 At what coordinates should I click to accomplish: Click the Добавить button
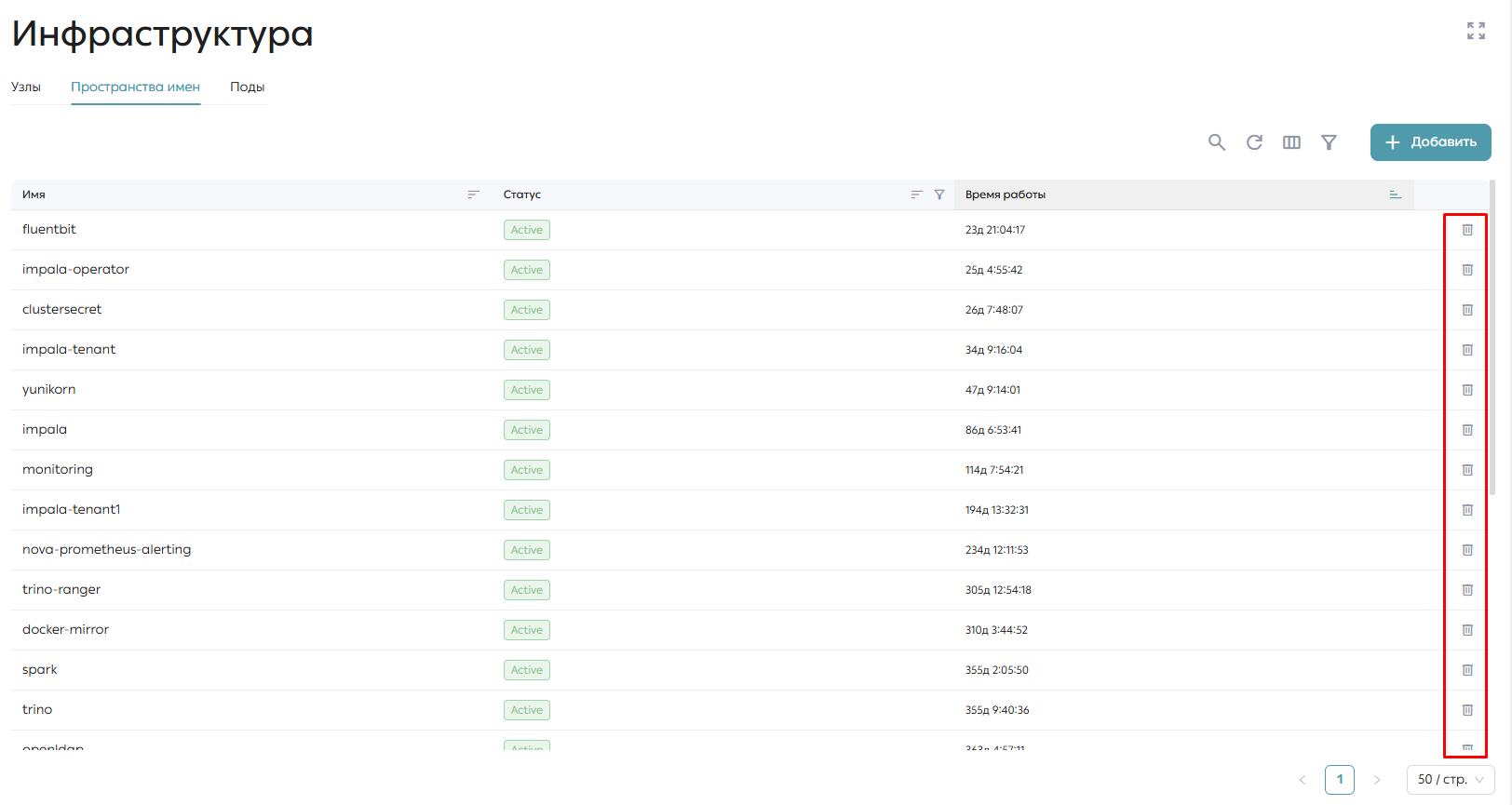coord(1431,142)
